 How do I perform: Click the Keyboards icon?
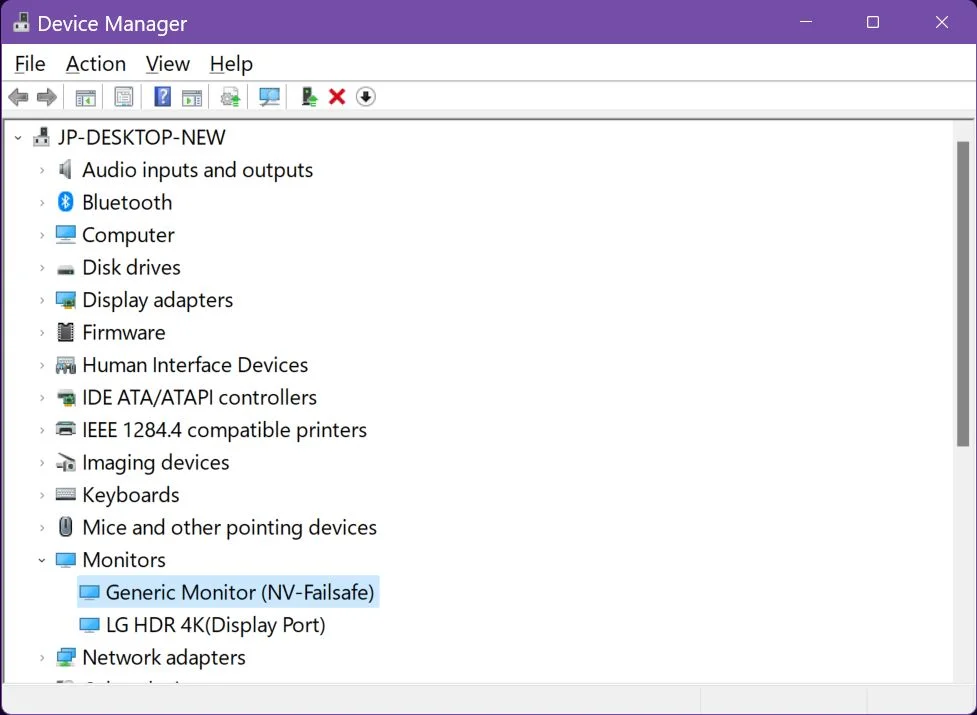coord(65,495)
